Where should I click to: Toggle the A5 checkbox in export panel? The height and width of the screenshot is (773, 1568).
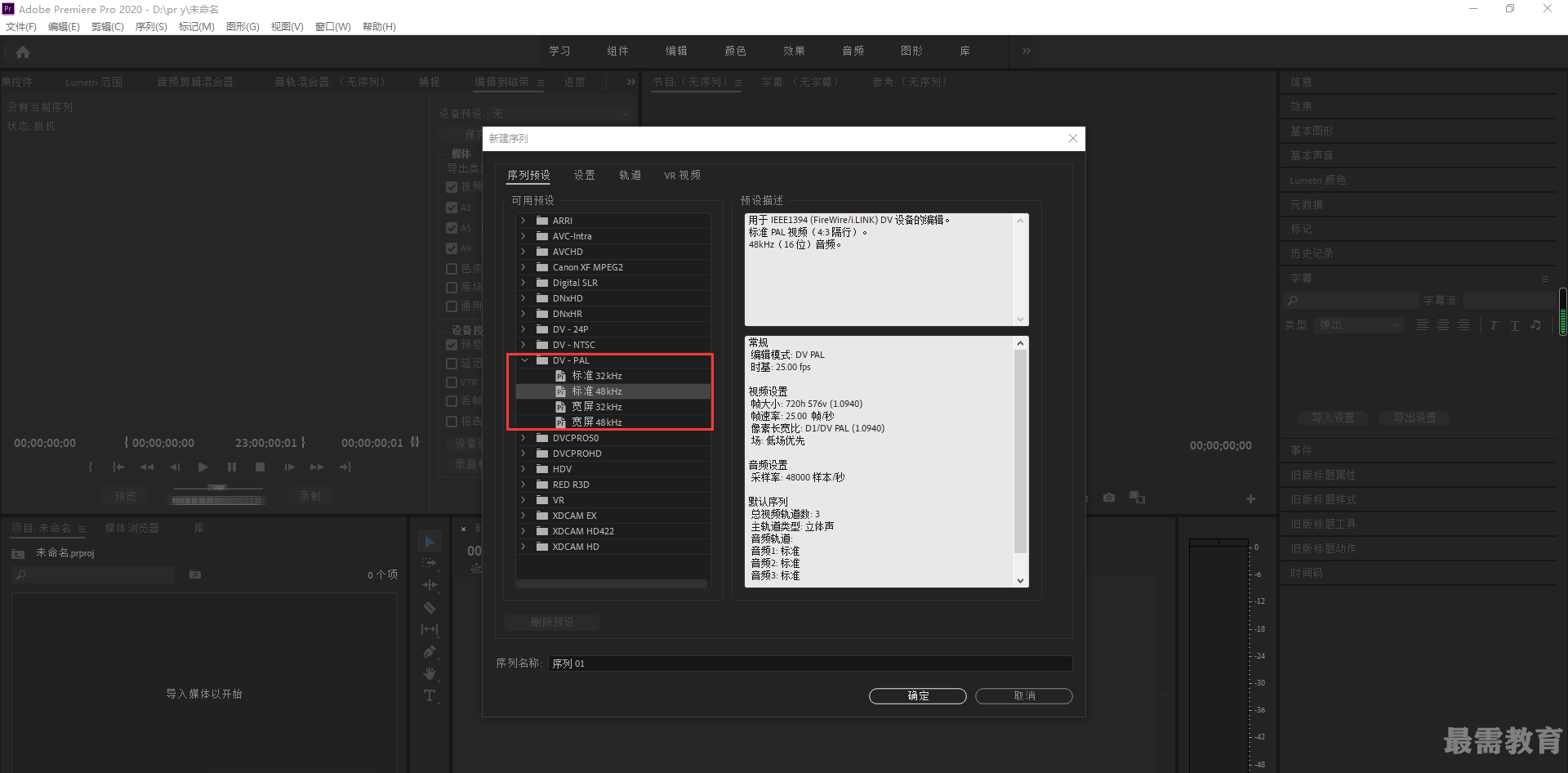452,228
